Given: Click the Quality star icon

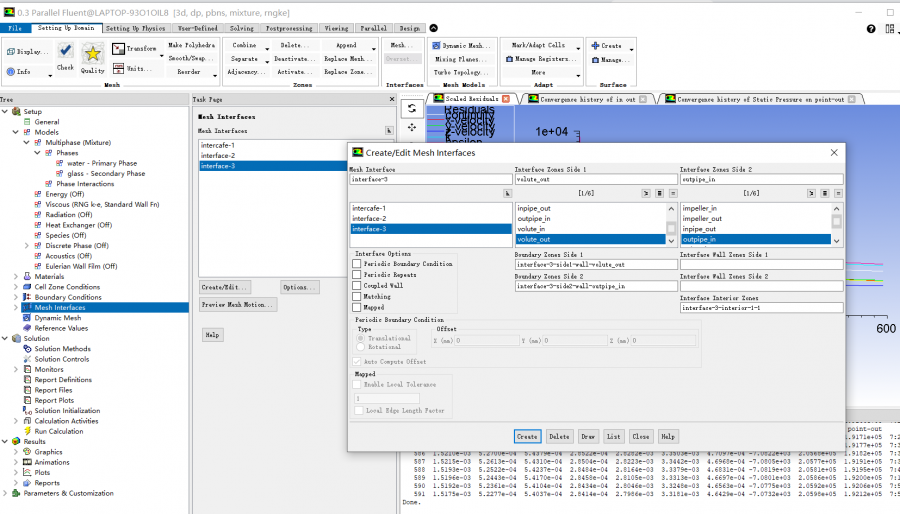Looking at the screenshot, I should click(92, 53).
